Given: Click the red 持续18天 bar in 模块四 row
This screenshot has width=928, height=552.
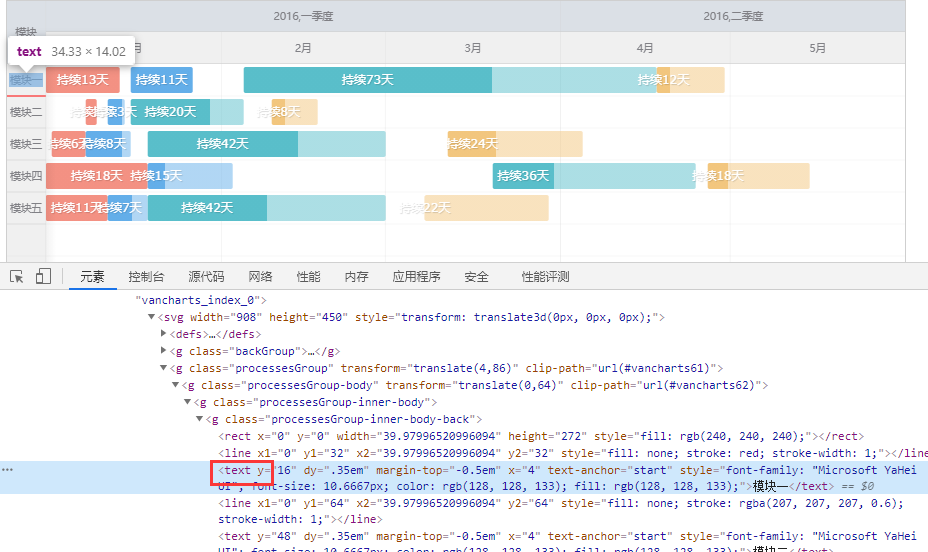Looking at the screenshot, I should (x=96, y=176).
